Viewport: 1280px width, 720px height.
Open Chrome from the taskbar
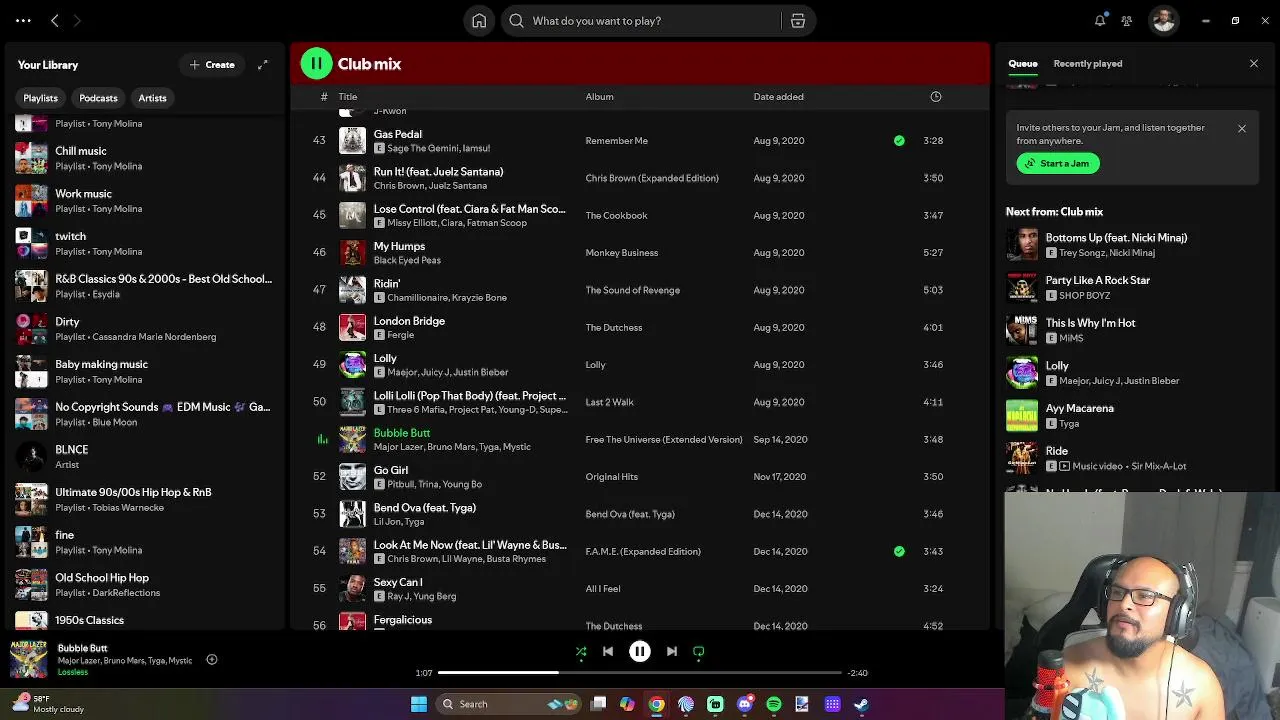click(x=656, y=704)
